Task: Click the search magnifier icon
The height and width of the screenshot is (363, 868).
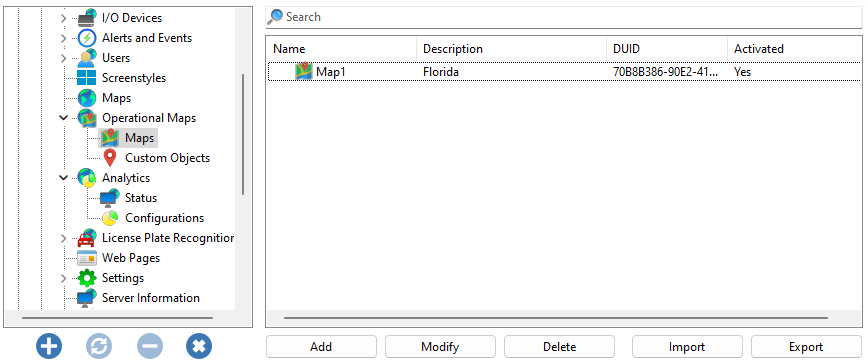Action: coord(276,17)
